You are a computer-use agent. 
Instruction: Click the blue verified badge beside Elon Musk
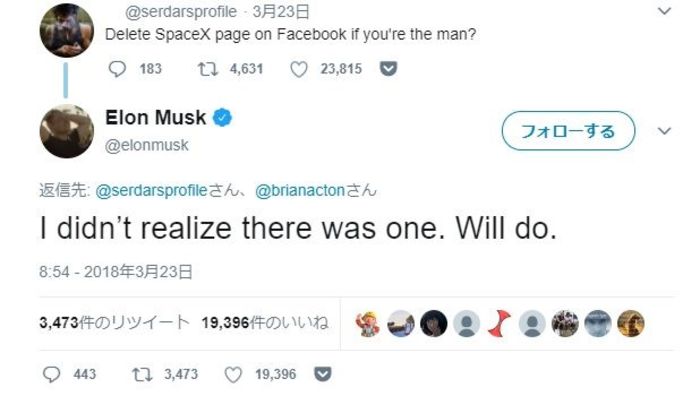222,118
